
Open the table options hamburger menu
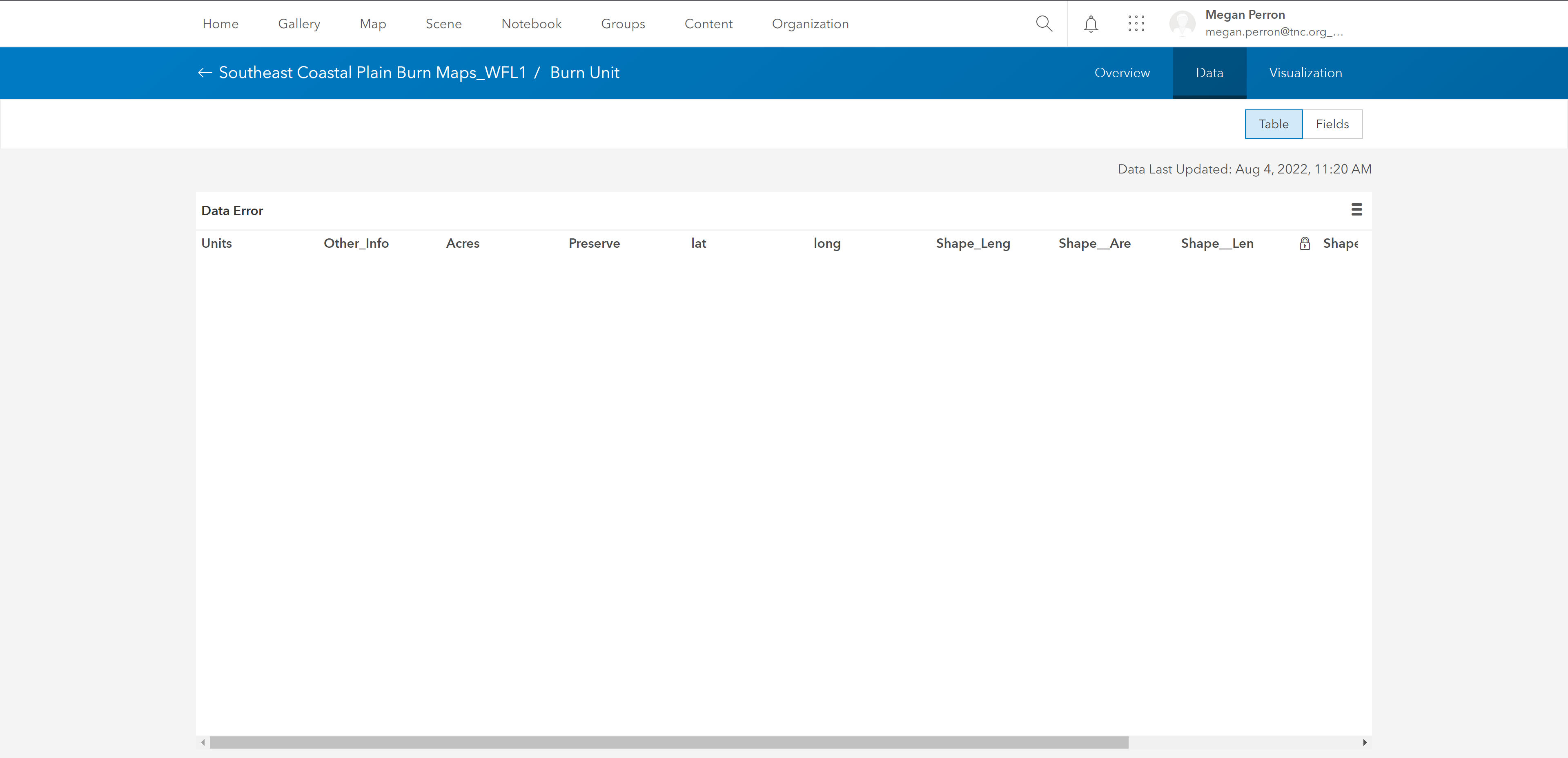click(1356, 210)
